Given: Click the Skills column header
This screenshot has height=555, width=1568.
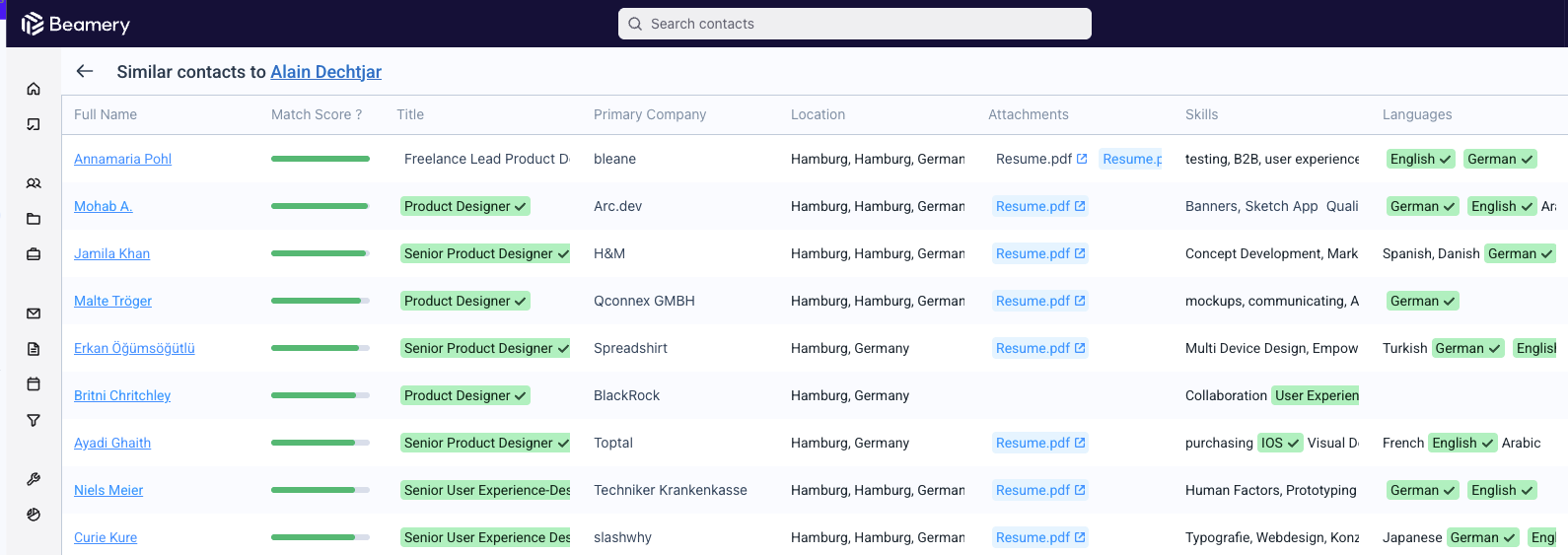Looking at the screenshot, I should tap(1201, 114).
